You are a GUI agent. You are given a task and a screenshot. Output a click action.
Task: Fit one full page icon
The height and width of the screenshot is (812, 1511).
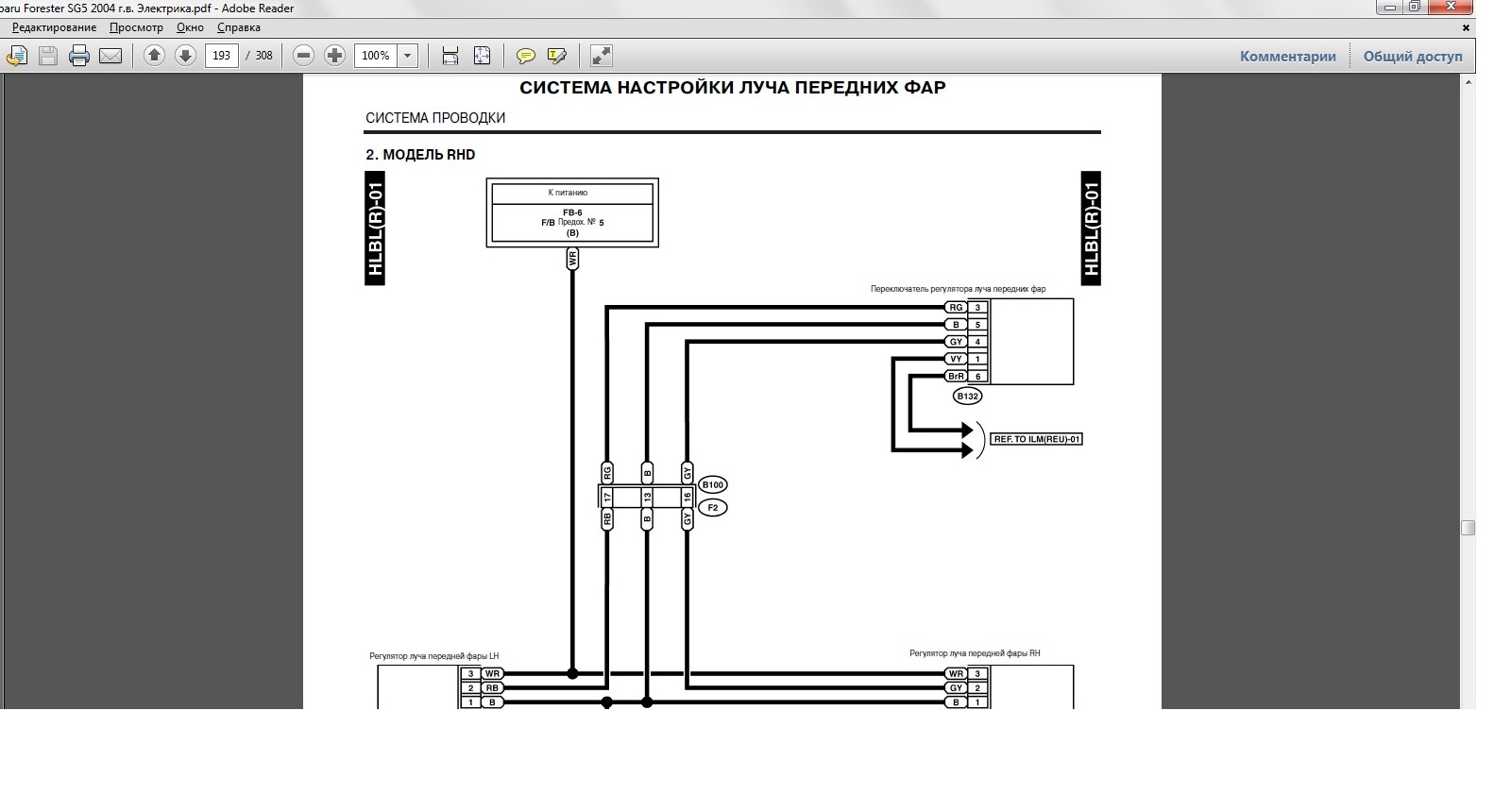482,57
